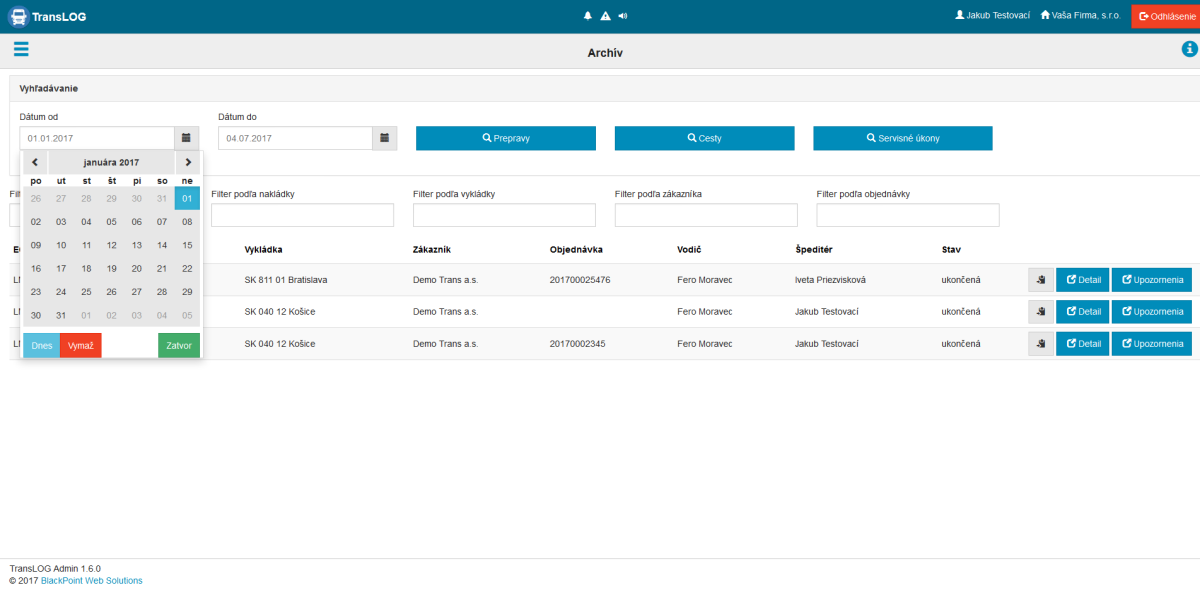1200x602 pixels.
Task: Toggle the calendar icon for Dátum od
Action: (x=187, y=138)
